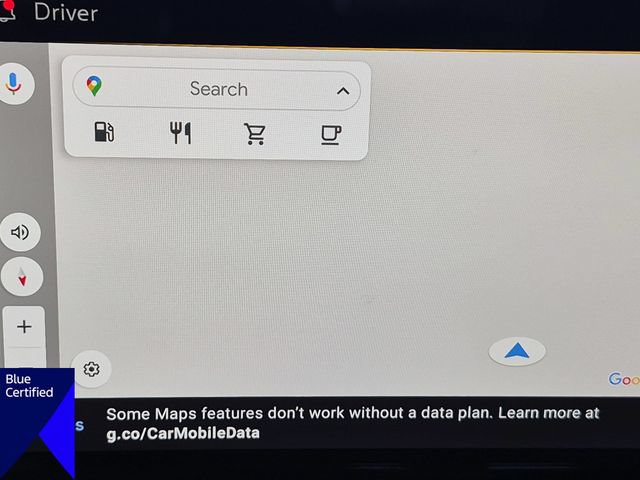Open the g.co/CarMobileData link text
Image resolution: width=640 pixels, height=480 pixels.
point(183,433)
